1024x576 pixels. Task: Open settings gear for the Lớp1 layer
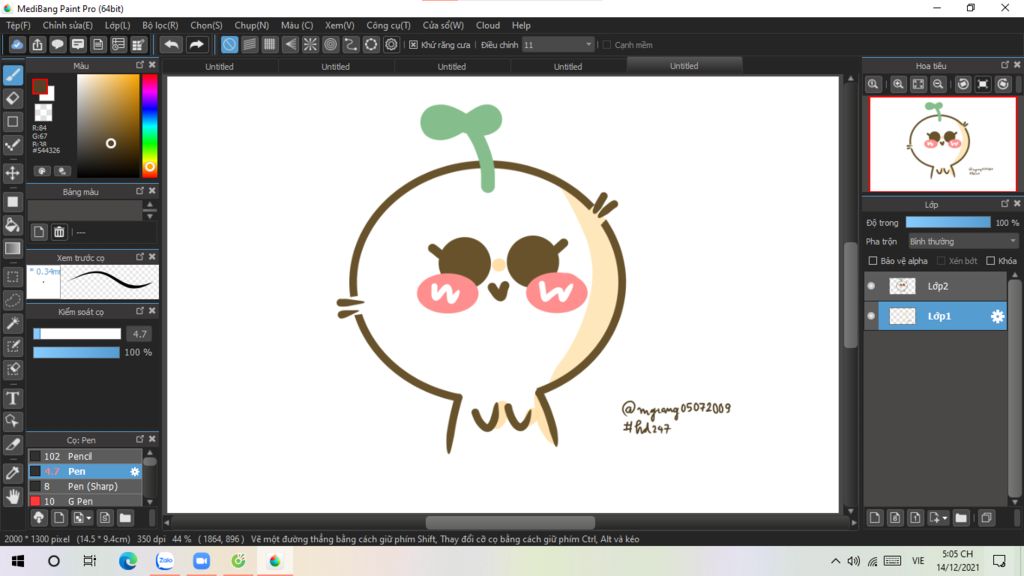tap(997, 317)
